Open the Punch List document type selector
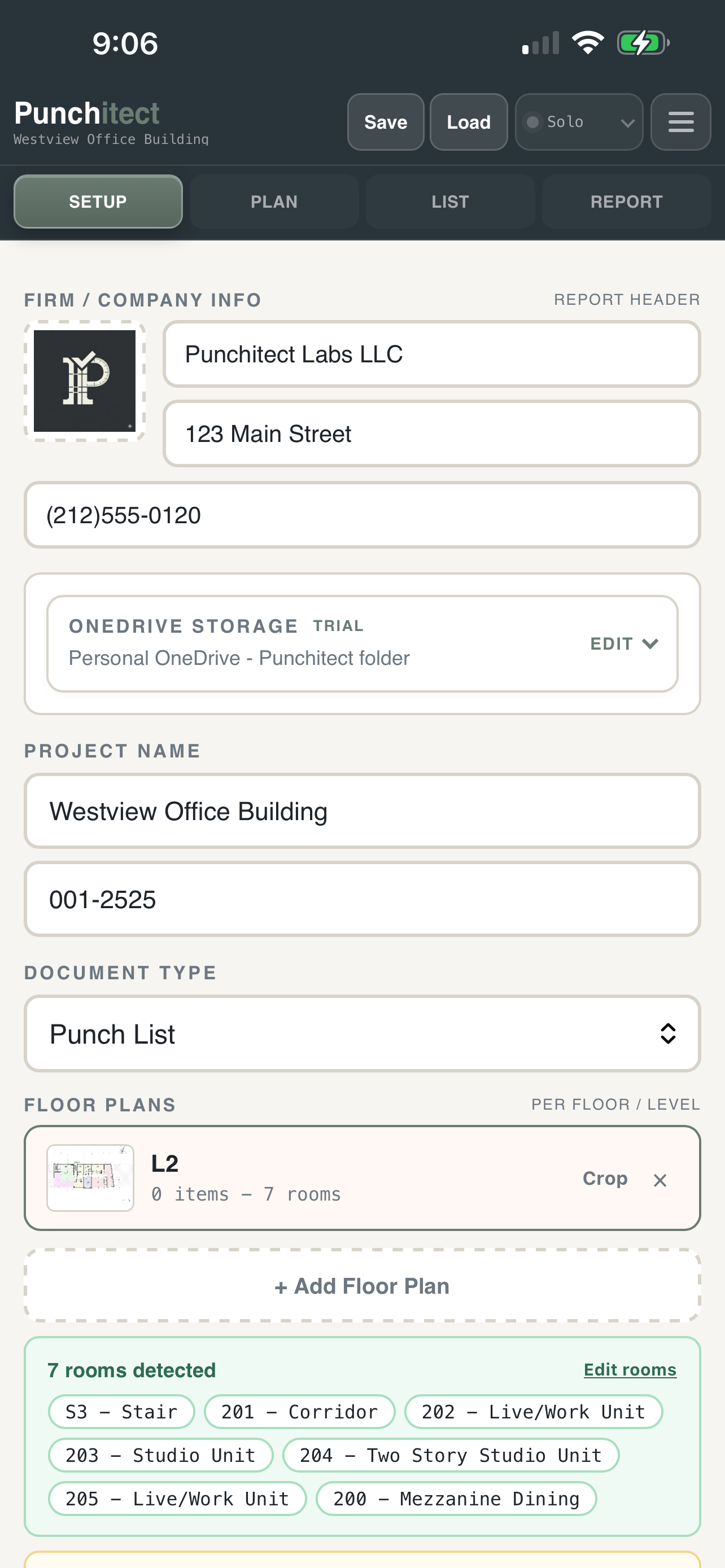This screenshot has width=725, height=1568. click(x=362, y=1033)
